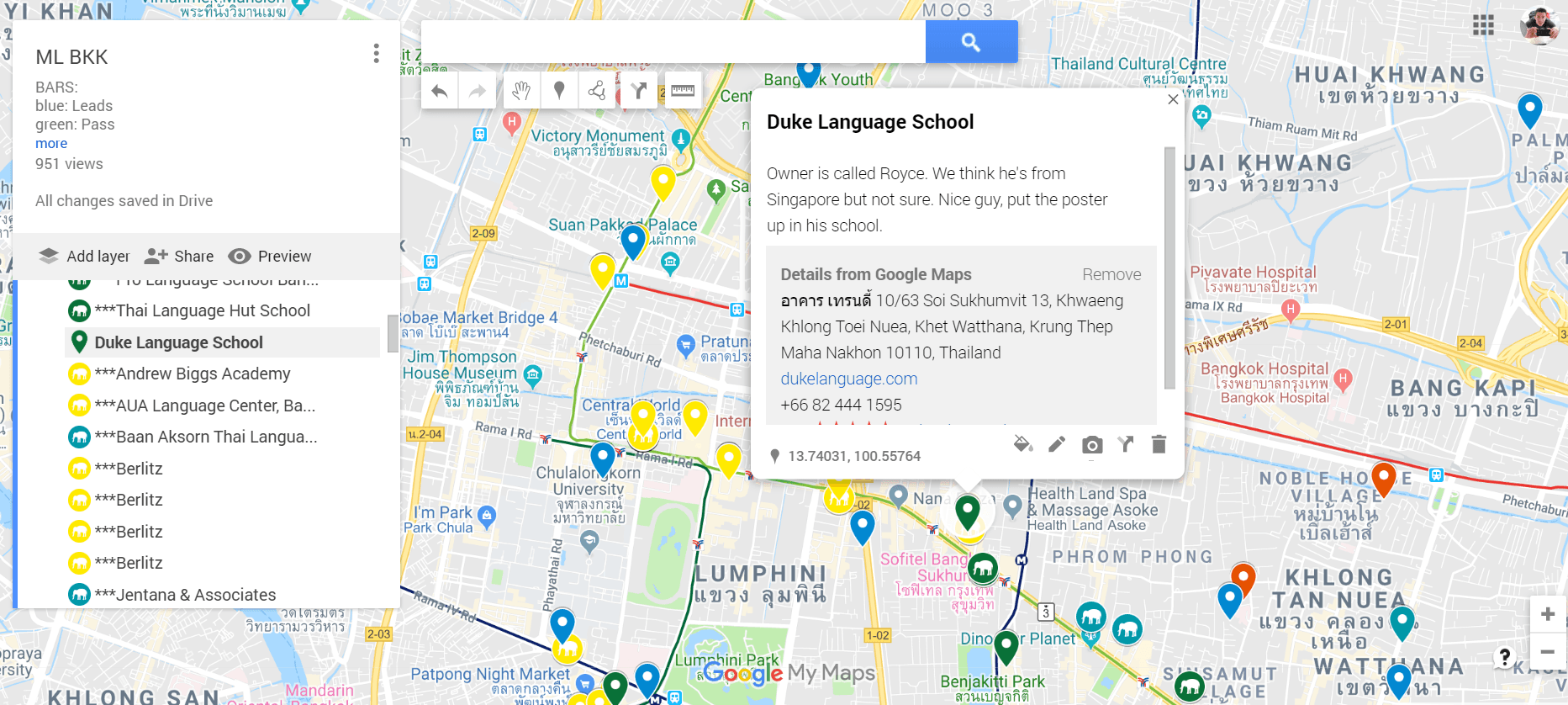
Task: Open the Google apps grid
Action: pos(1483,25)
